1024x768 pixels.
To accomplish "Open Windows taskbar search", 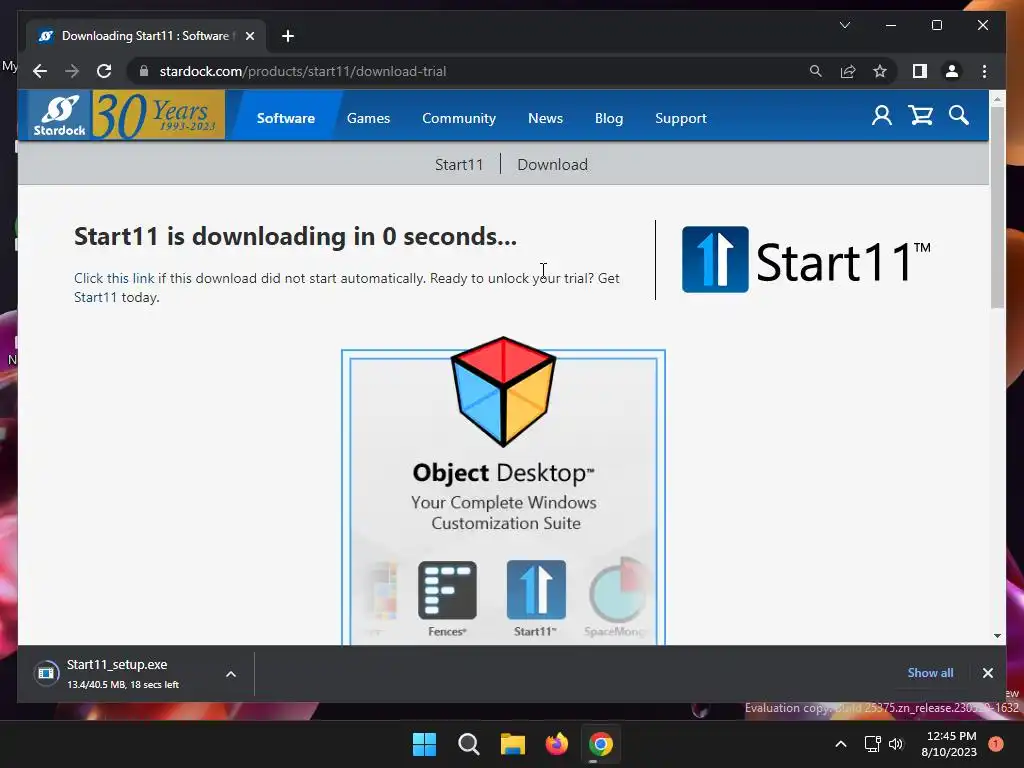I will tap(468, 744).
